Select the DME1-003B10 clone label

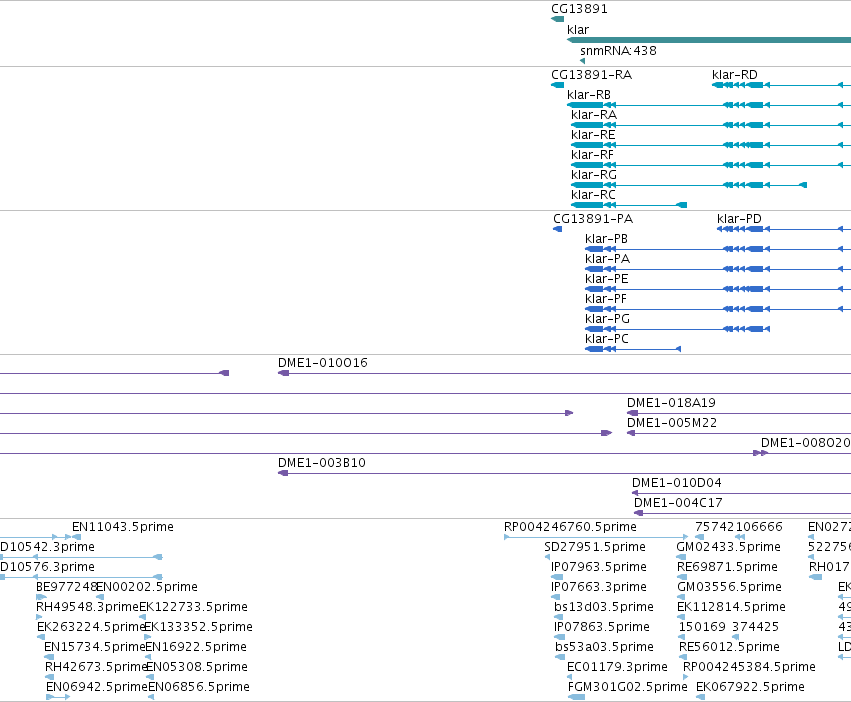point(322,463)
